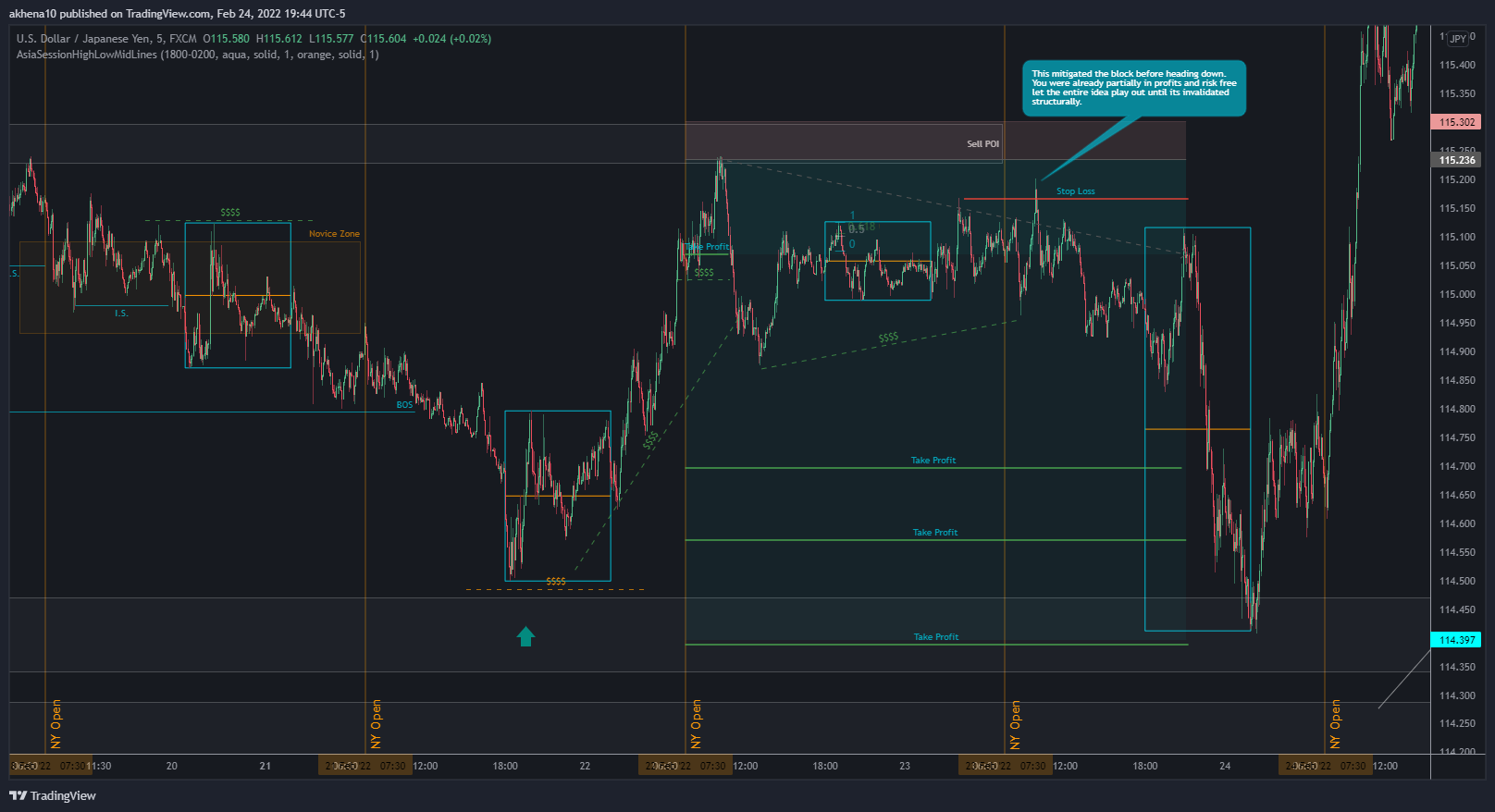Click the 114.600 price axis value
1495x812 pixels.
(x=1457, y=523)
